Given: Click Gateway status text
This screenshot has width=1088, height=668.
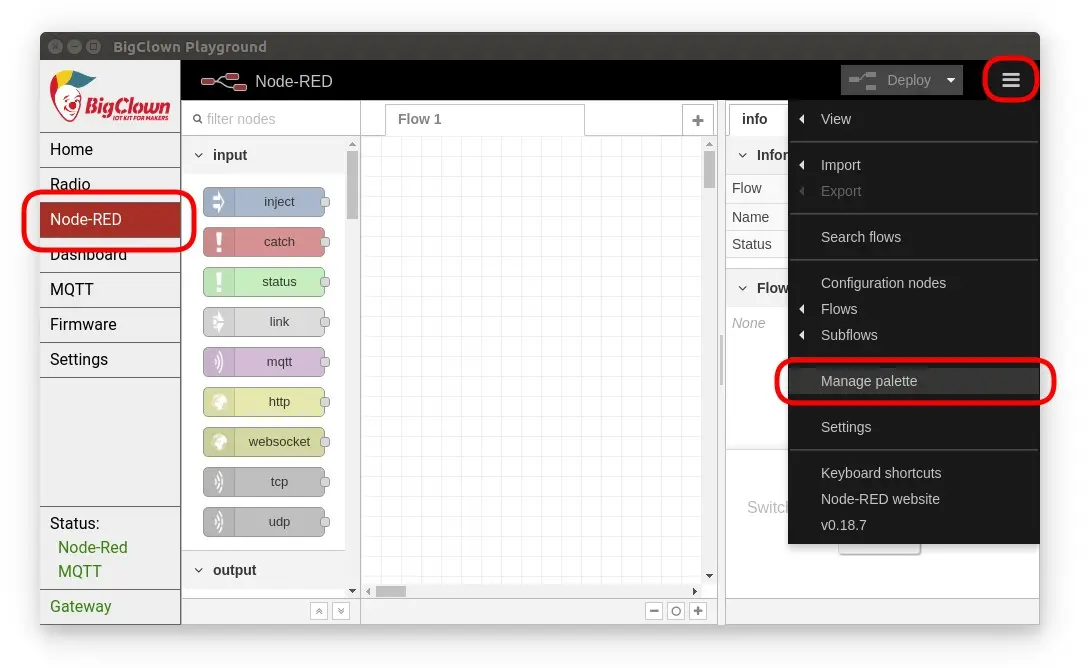Looking at the screenshot, I should [80, 606].
